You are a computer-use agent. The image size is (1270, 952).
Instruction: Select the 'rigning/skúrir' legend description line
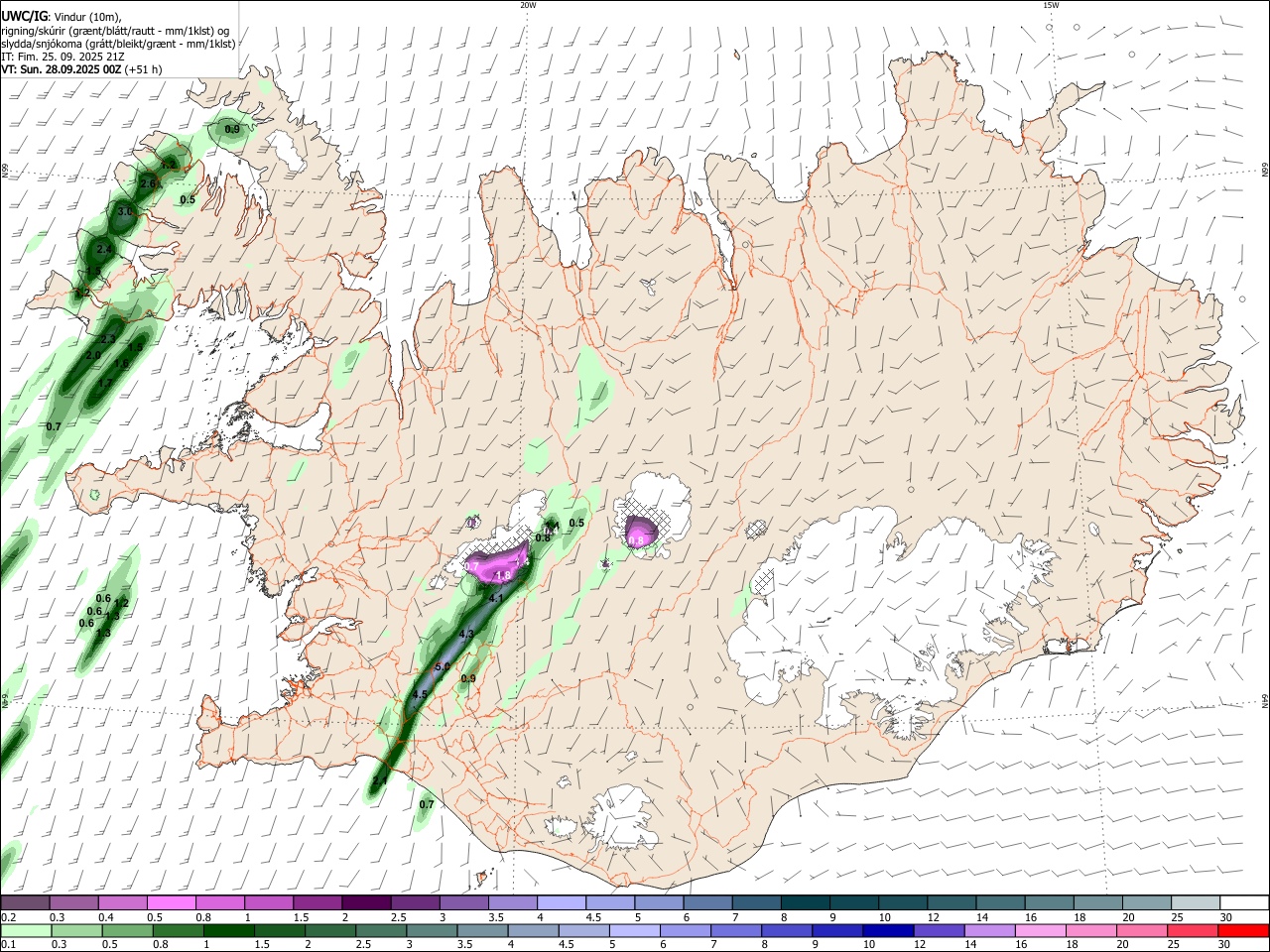[x=115, y=31]
